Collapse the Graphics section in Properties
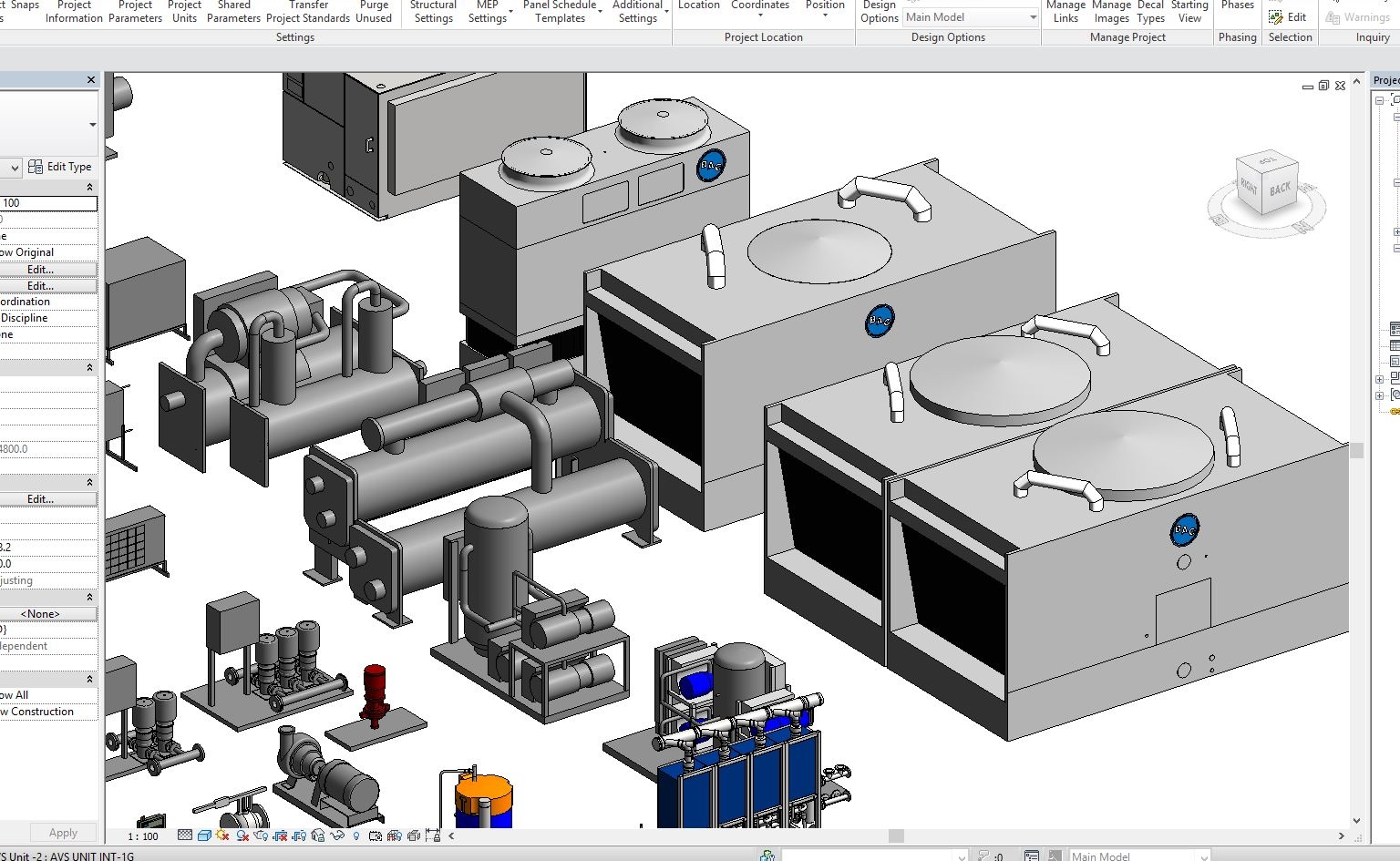1400x861 pixels. click(x=88, y=186)
